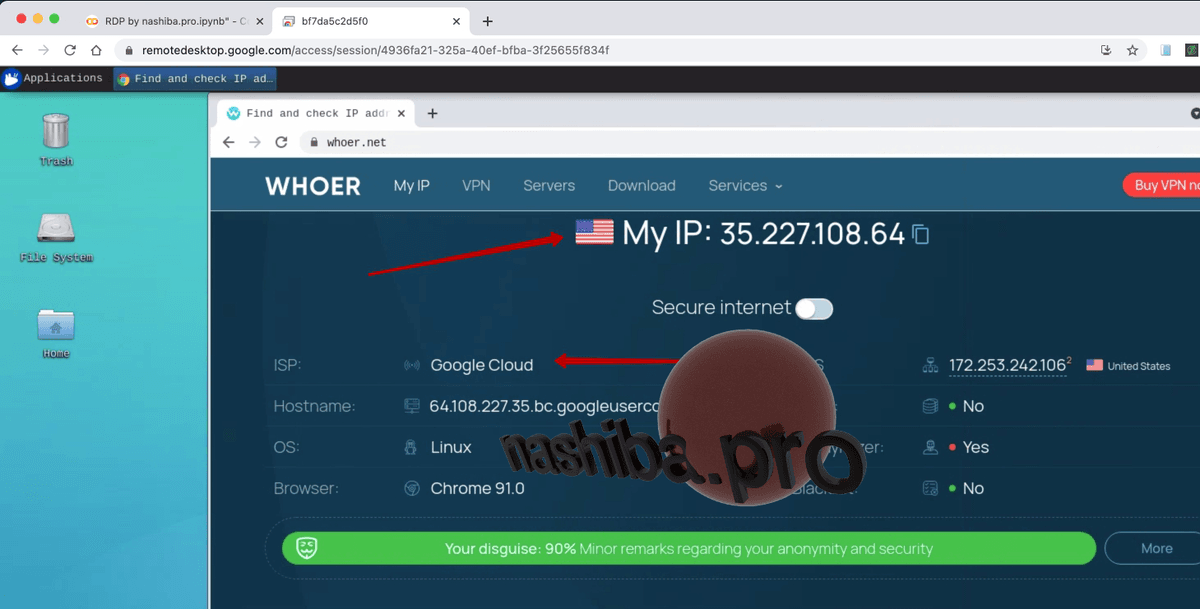Click the blue extension icon in outer Chrome toolbar
The width and height of the screenshot is (1200, 609).
coord(1166,50)
